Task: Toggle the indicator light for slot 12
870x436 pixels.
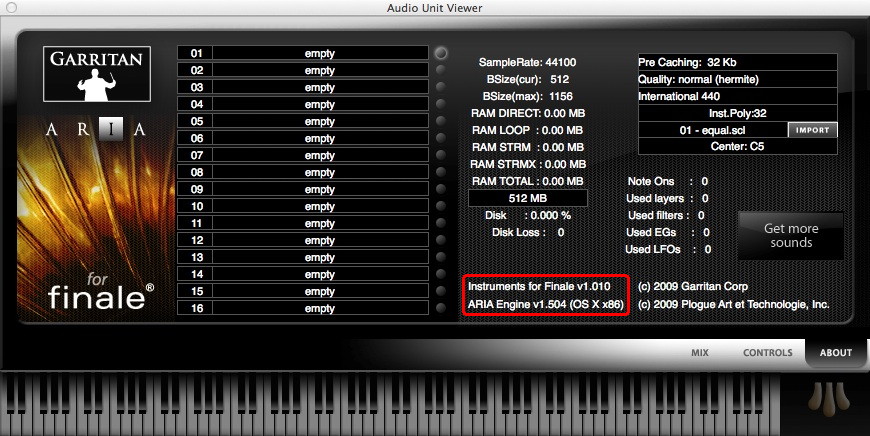Action: [x=441, y=240]
